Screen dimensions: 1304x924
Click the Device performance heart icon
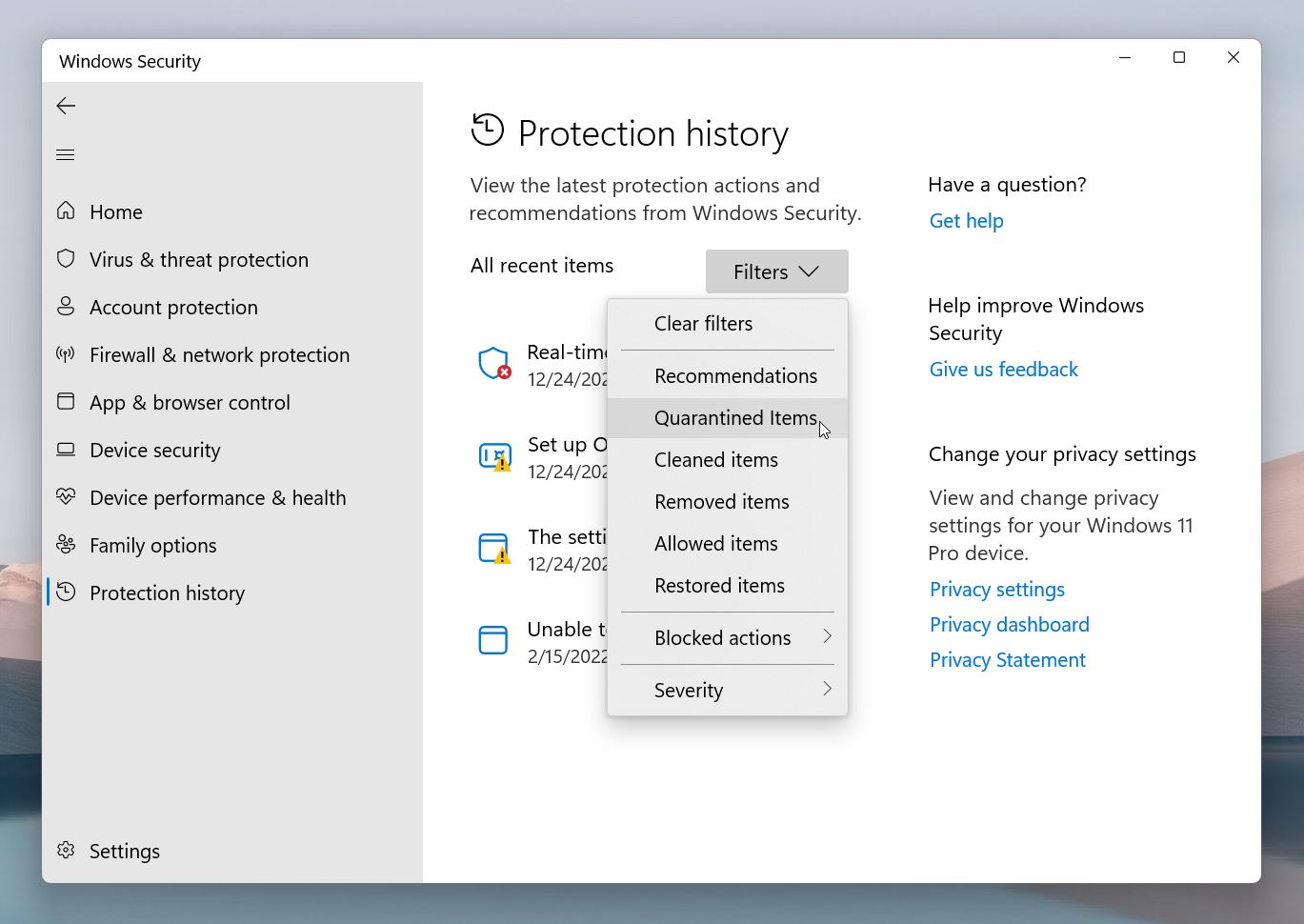coord(66,496)
